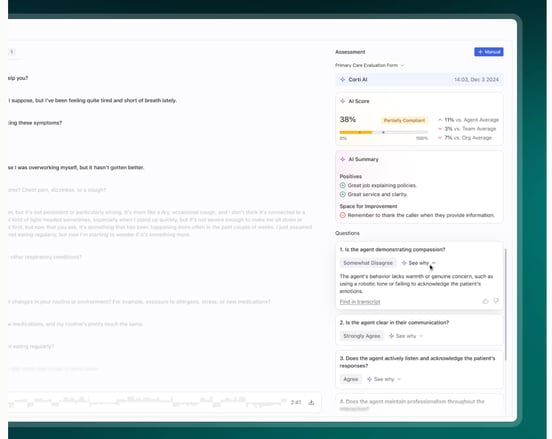552x439 pixels.
Task: Click the Corti AI sparkle icon
Action: point(343,80)
